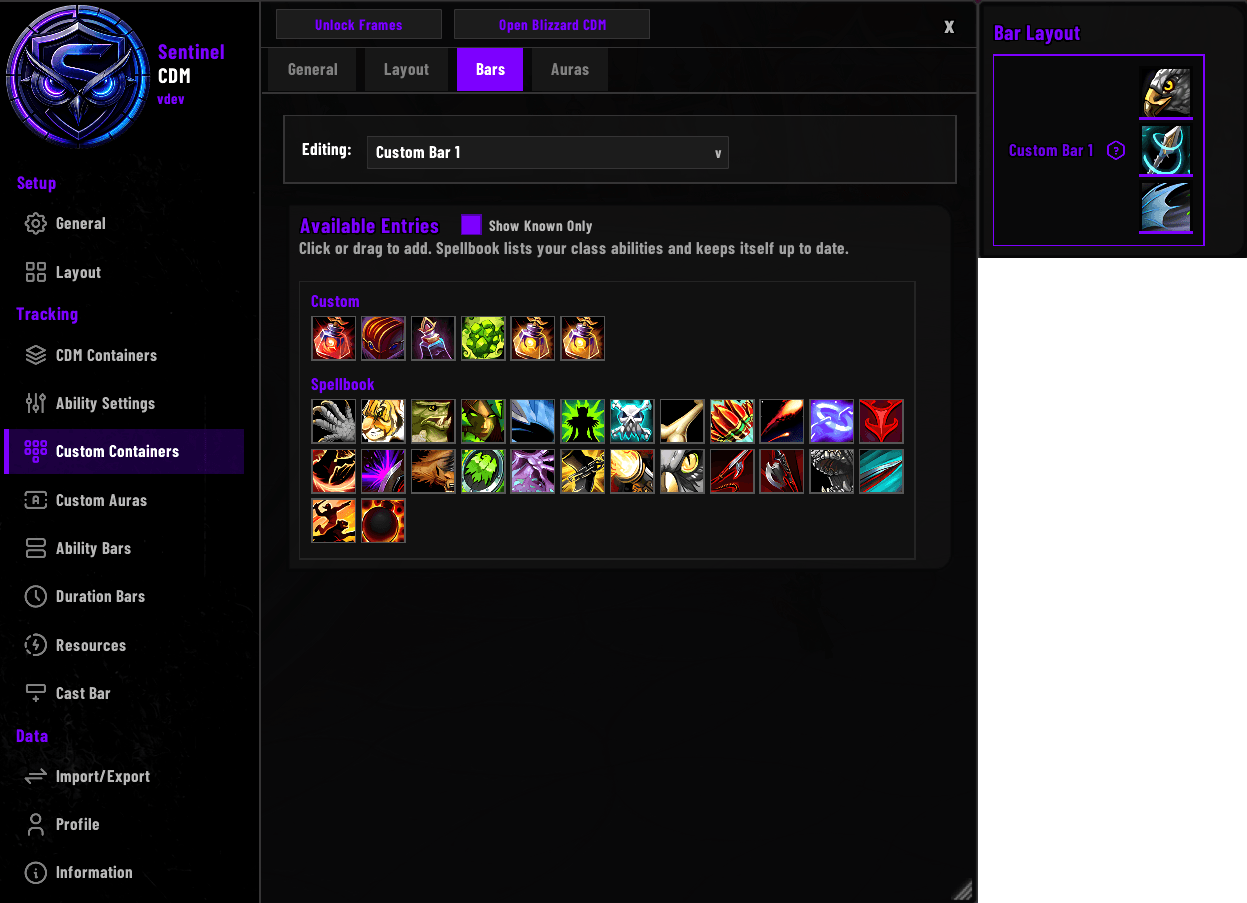
Task: Click the Open Blizzard CDM button
Action: 552,25
